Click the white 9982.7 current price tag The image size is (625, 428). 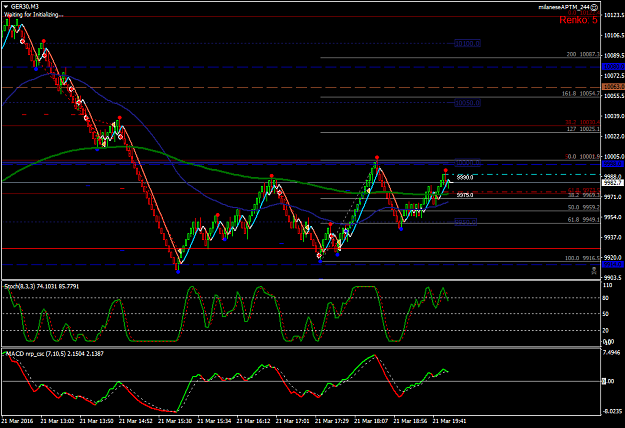pyautogui.click(x=613, y=183)
